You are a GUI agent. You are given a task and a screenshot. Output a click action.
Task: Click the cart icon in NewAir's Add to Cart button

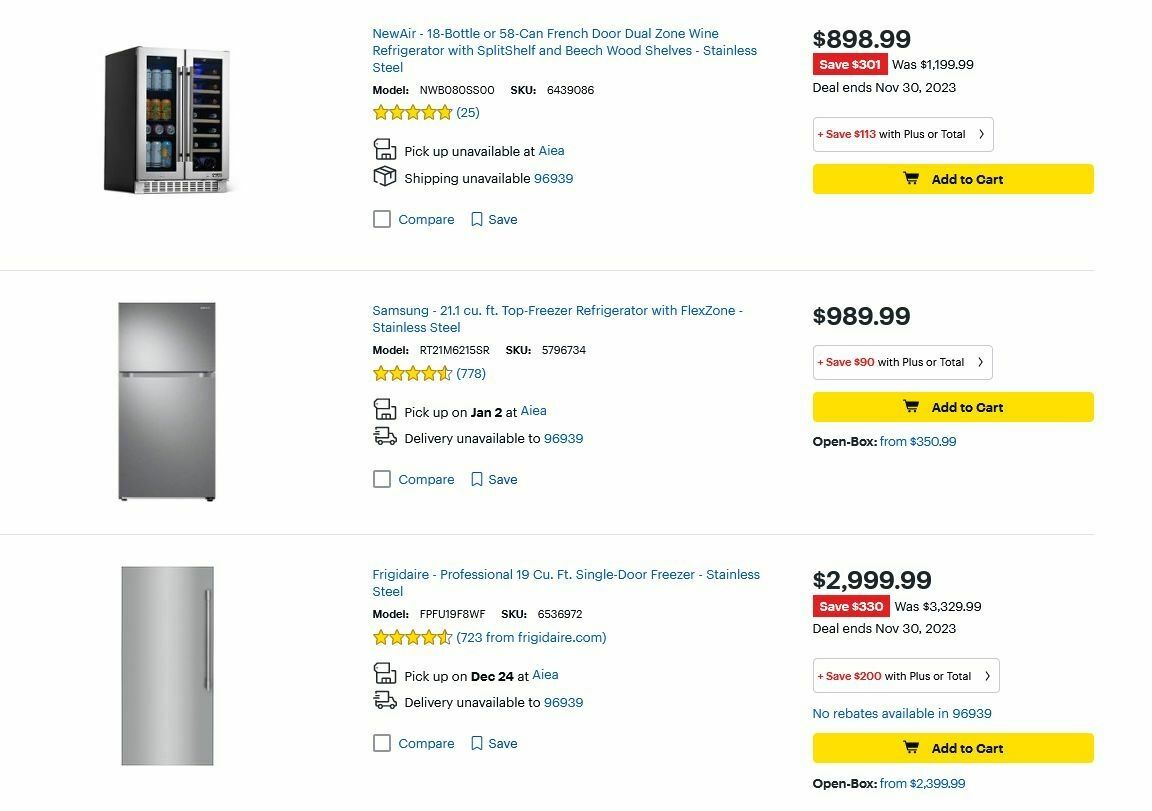pos(911,179)
